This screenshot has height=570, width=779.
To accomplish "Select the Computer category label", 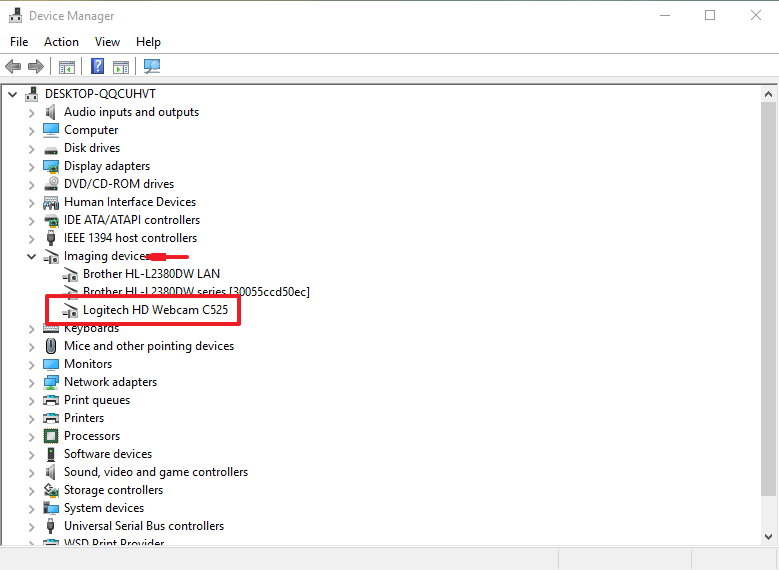I will click(91, 130).
